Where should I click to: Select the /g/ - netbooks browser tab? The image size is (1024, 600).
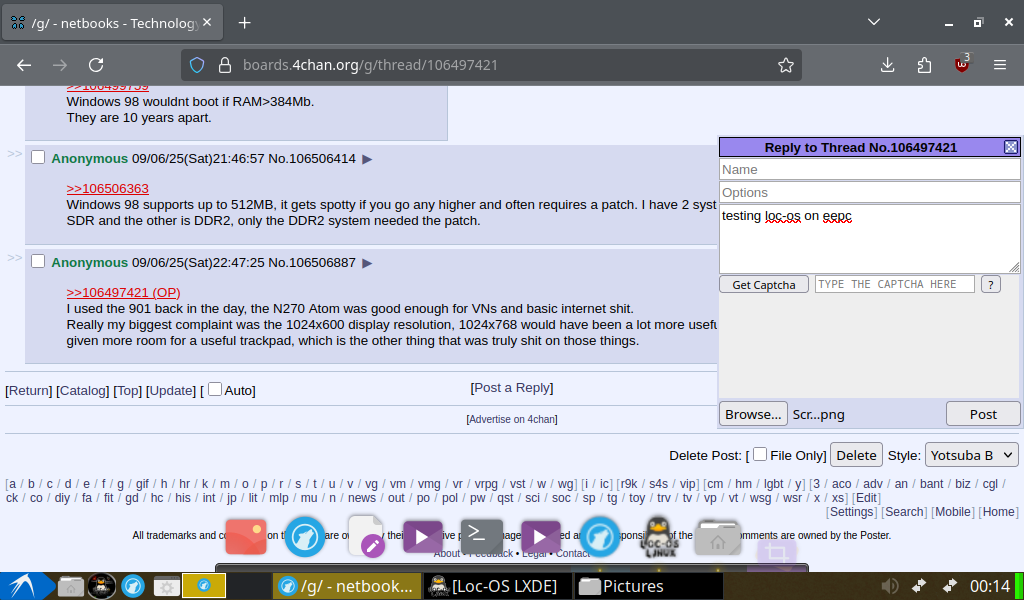[x=112, y=23]
